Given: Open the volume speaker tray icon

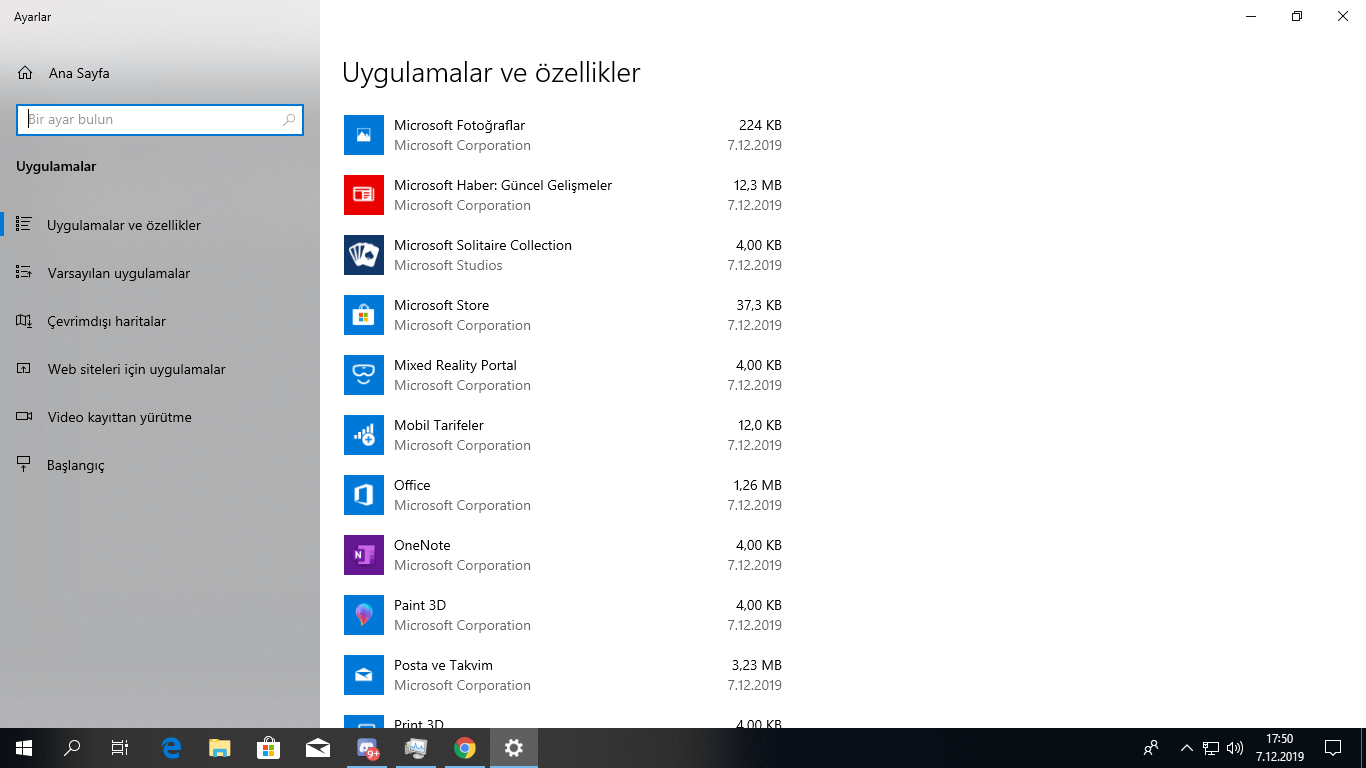Looking at the screenshot, I should [1235, 748].
